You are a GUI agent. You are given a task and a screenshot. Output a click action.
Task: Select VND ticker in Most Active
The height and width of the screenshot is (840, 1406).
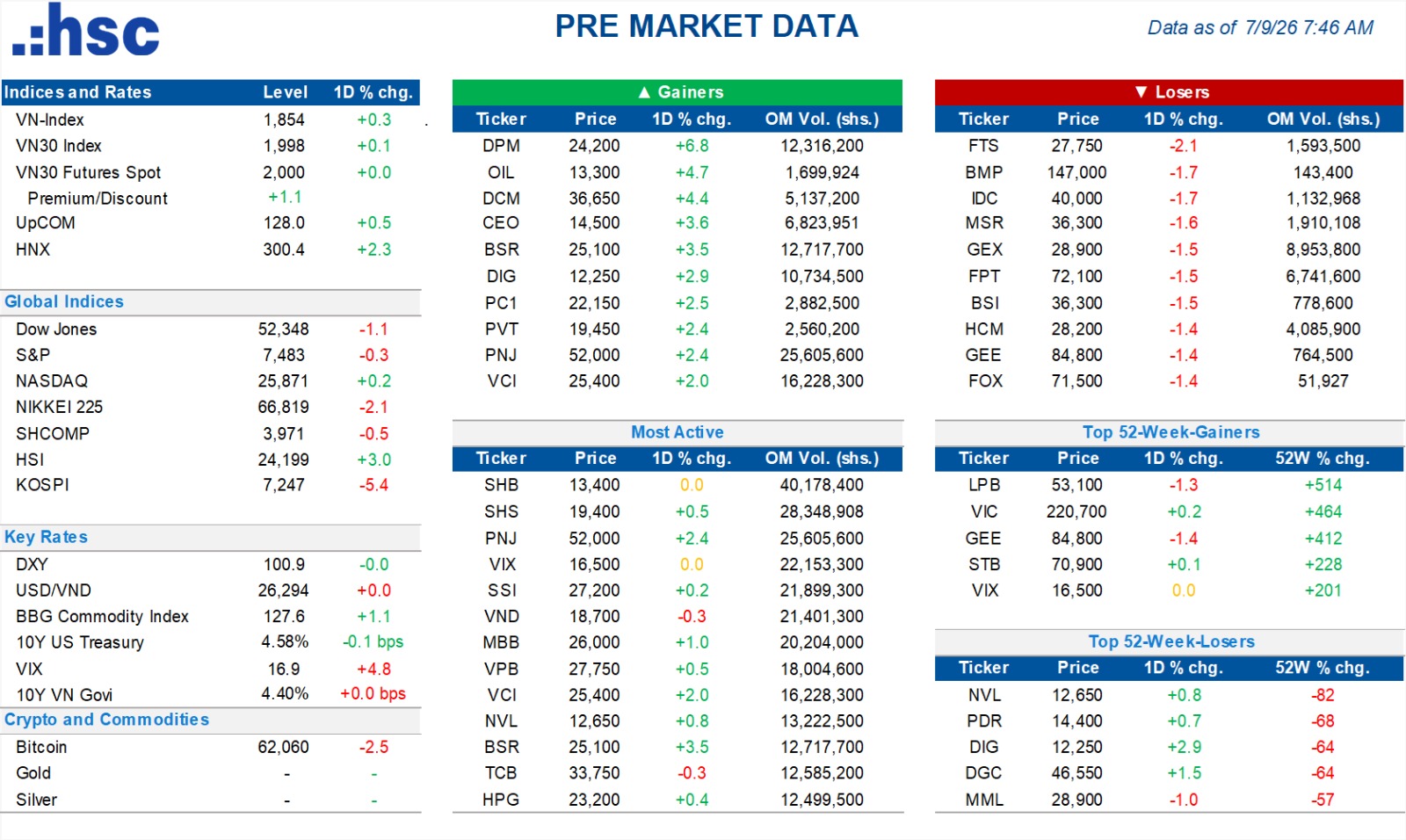(501, 617)
